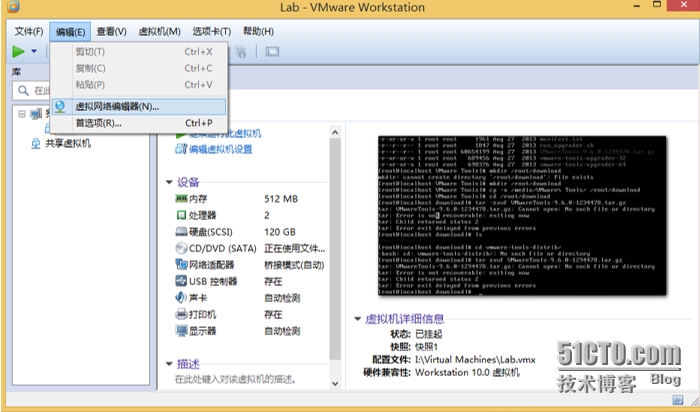Click the 512 MB memory value
Screen dimensions: 700x412
pyautogui.click(x=281, y=199)
